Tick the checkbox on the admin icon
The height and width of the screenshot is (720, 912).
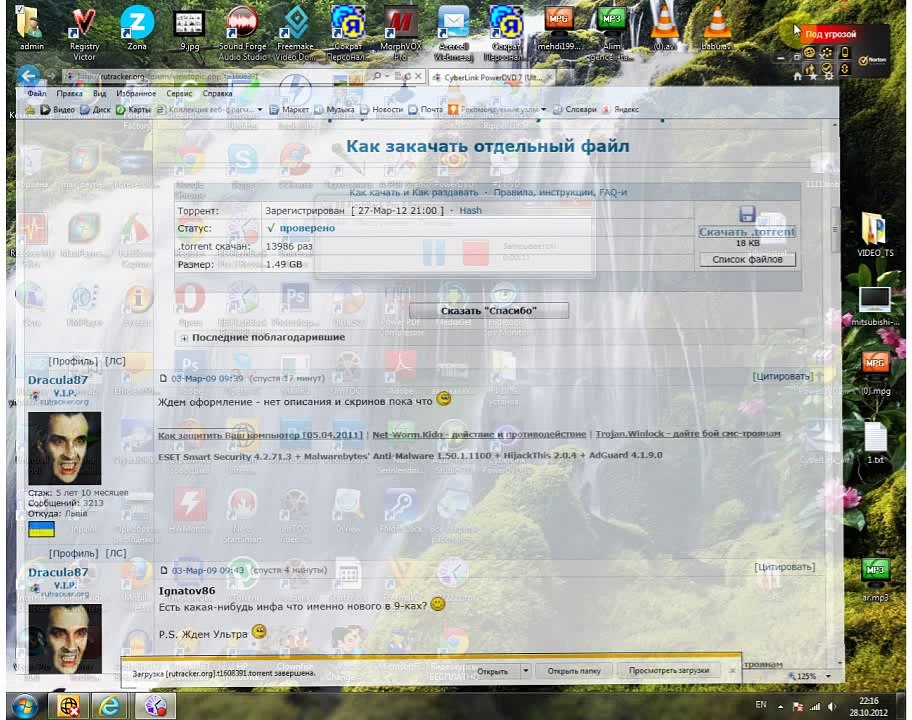point(19,10)
